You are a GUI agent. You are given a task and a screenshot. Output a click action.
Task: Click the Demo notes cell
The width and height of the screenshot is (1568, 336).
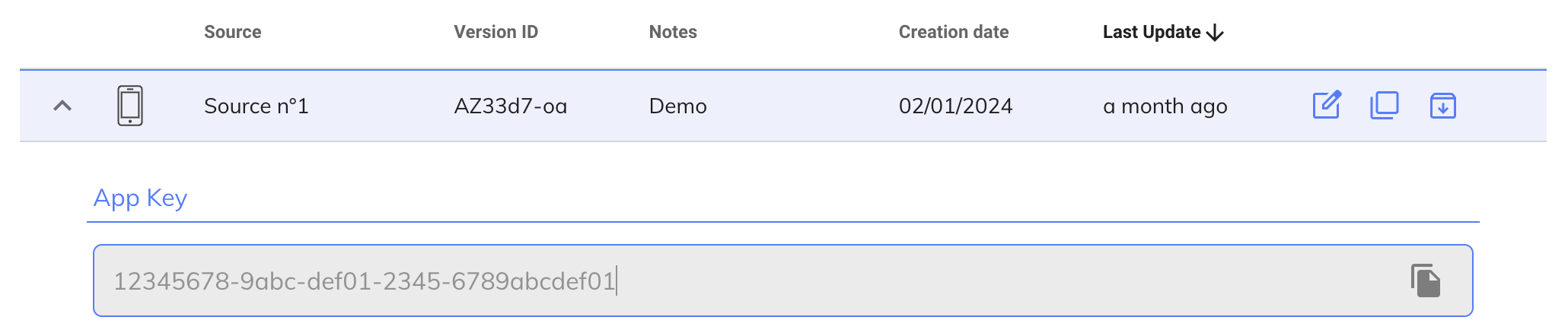[x=677, y=106]
